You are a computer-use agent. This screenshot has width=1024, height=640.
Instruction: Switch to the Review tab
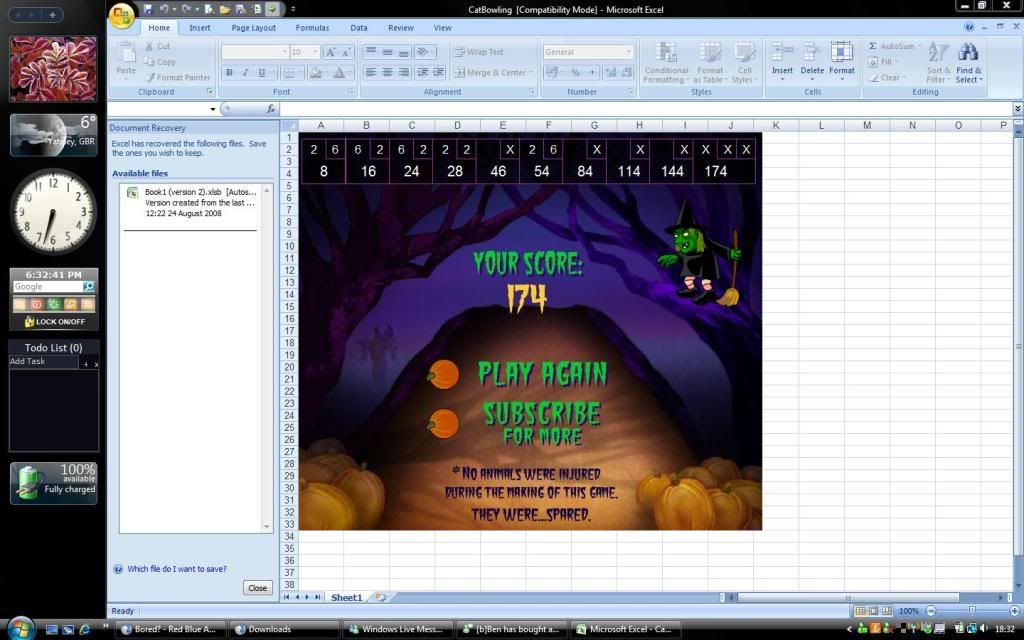point(400,27)
